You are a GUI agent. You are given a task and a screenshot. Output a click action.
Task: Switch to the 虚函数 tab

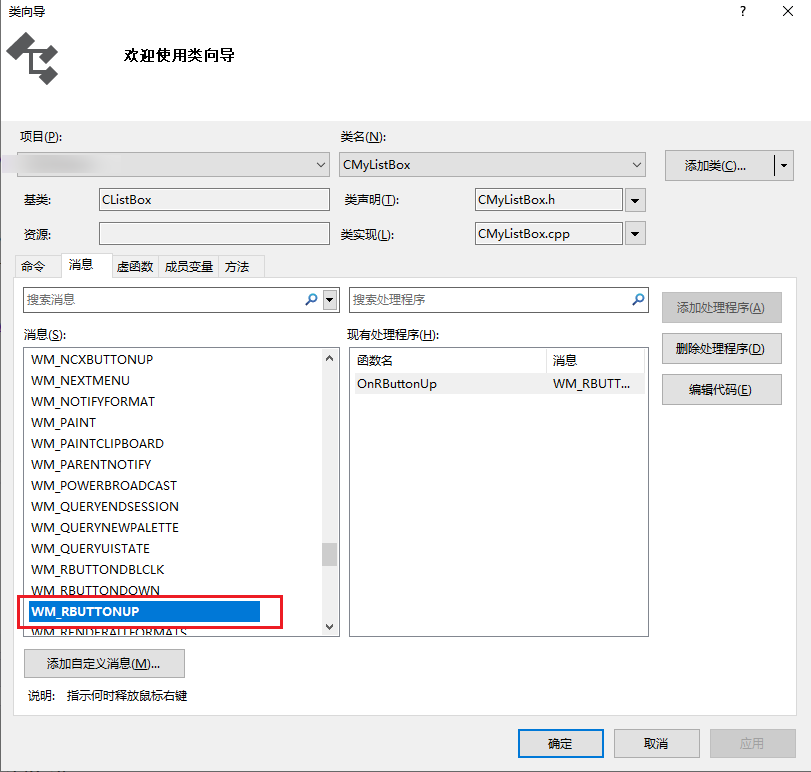135,266
